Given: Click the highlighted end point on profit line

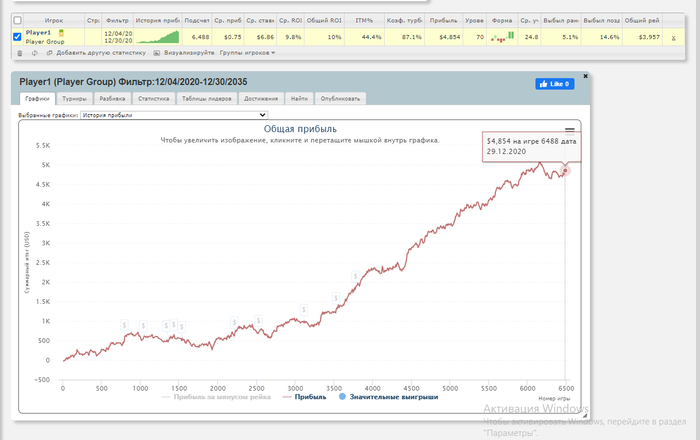Looking at the screenshot, I should coord(565,170).
